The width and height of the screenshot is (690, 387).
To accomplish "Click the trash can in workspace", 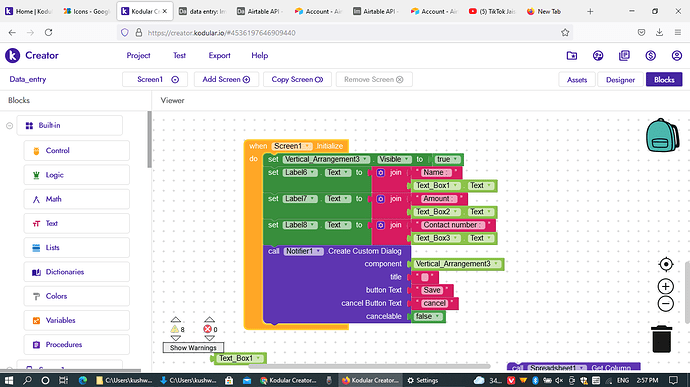I will (661, 339).
